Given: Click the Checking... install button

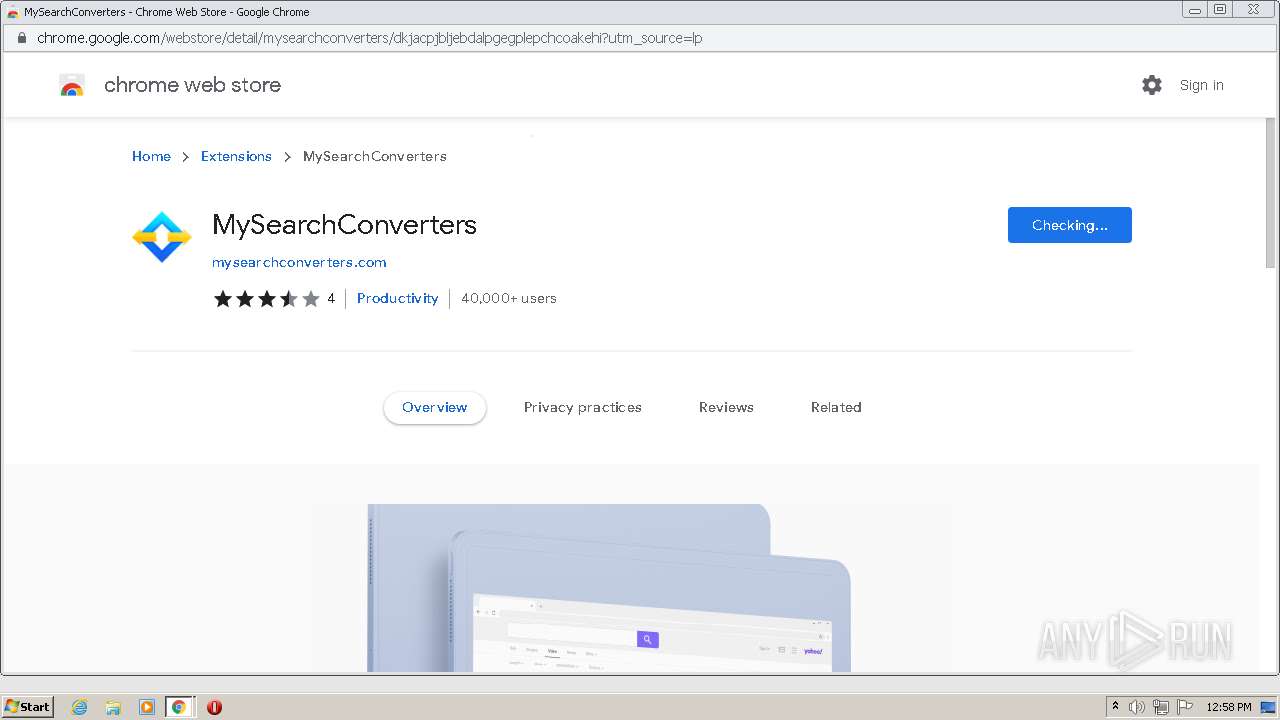Looking at the screenshot, I should (1069, 225).
